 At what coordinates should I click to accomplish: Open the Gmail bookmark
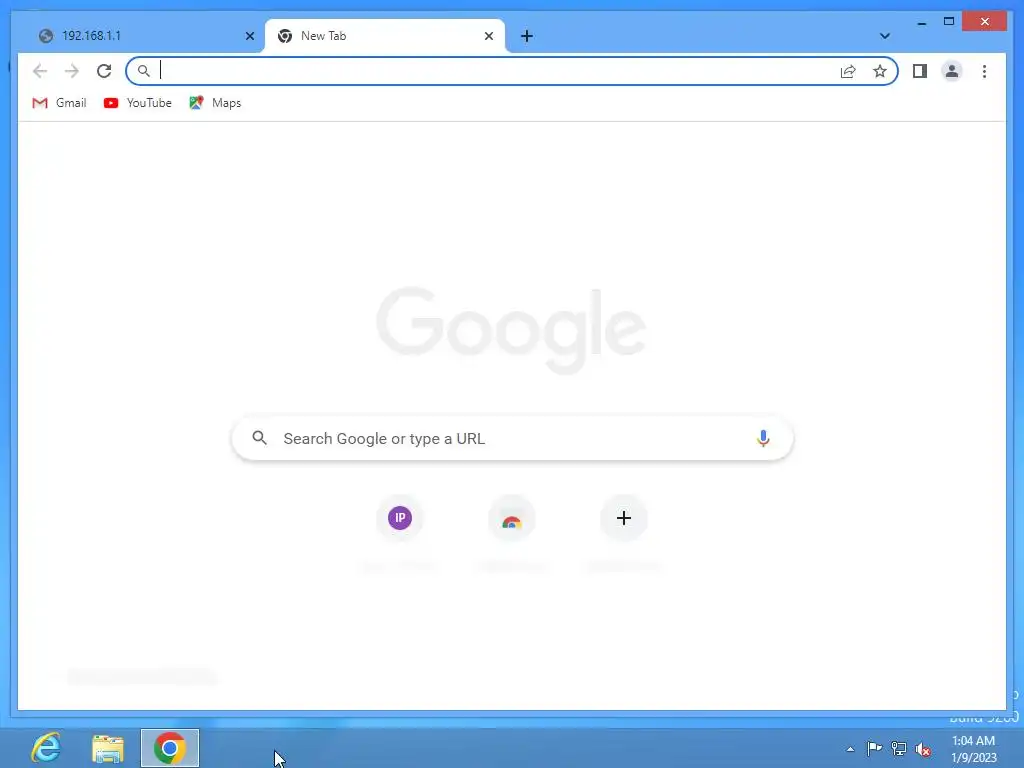[59, 103]
